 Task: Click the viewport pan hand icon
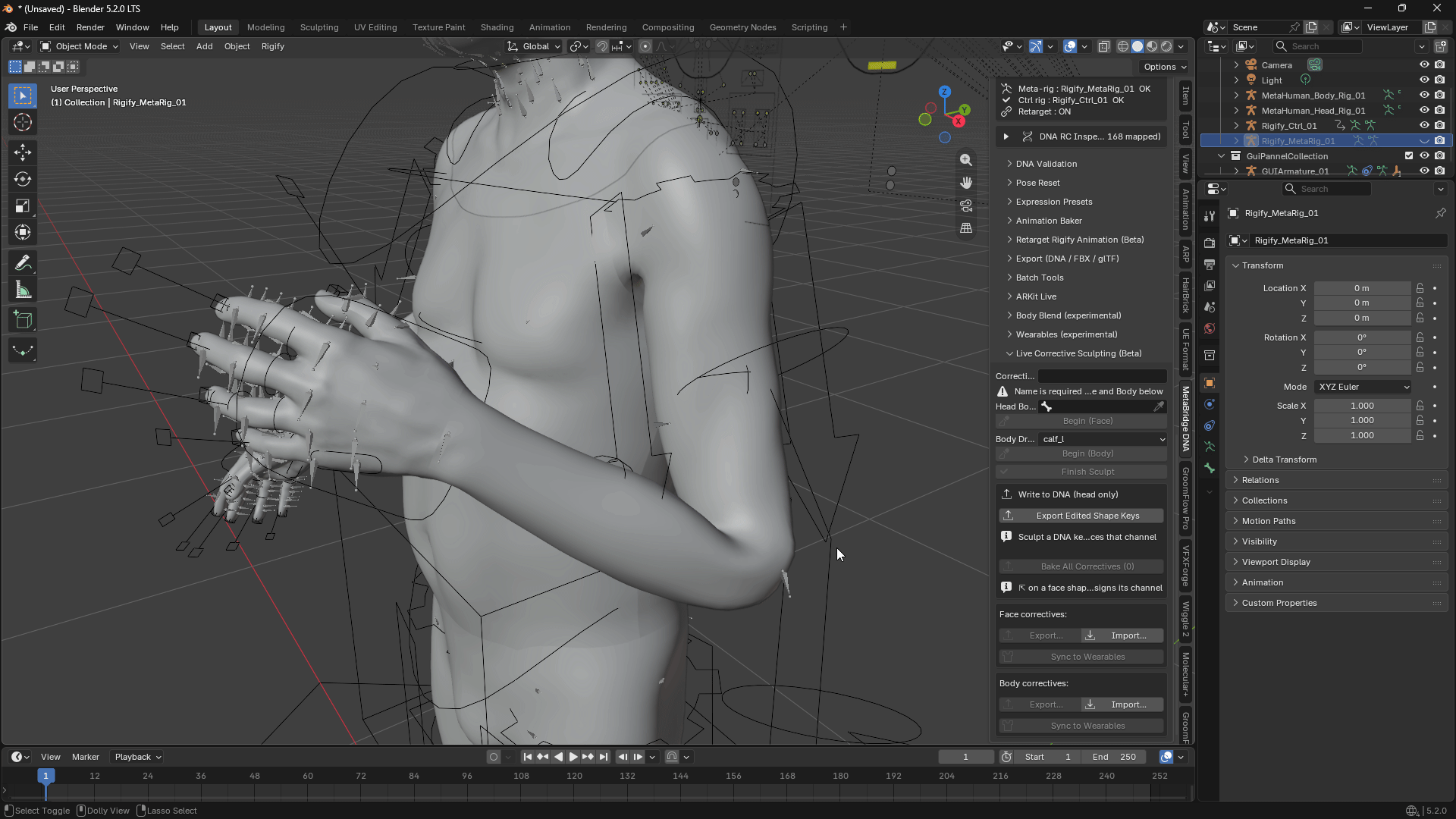[x=966, y=183]
